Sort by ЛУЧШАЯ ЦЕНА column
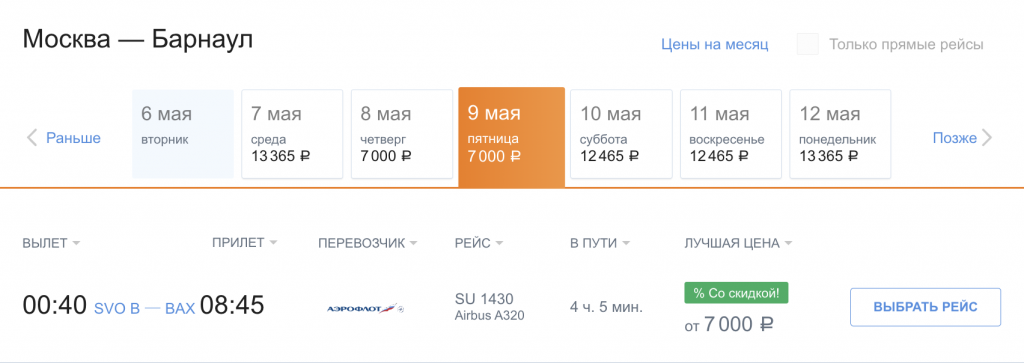This screenshot has height=363, width=1024. [738, 244]
